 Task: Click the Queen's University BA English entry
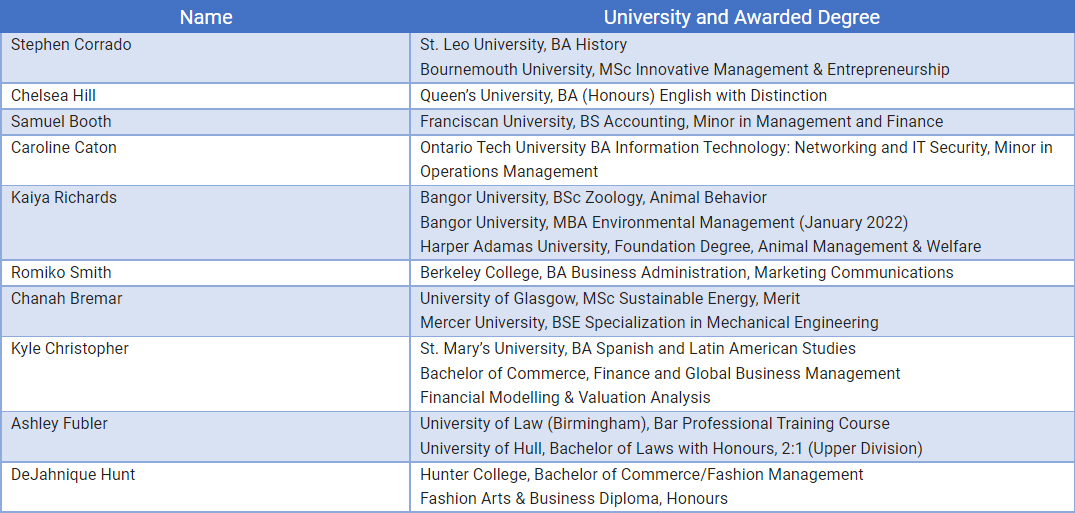click(623, 96)
